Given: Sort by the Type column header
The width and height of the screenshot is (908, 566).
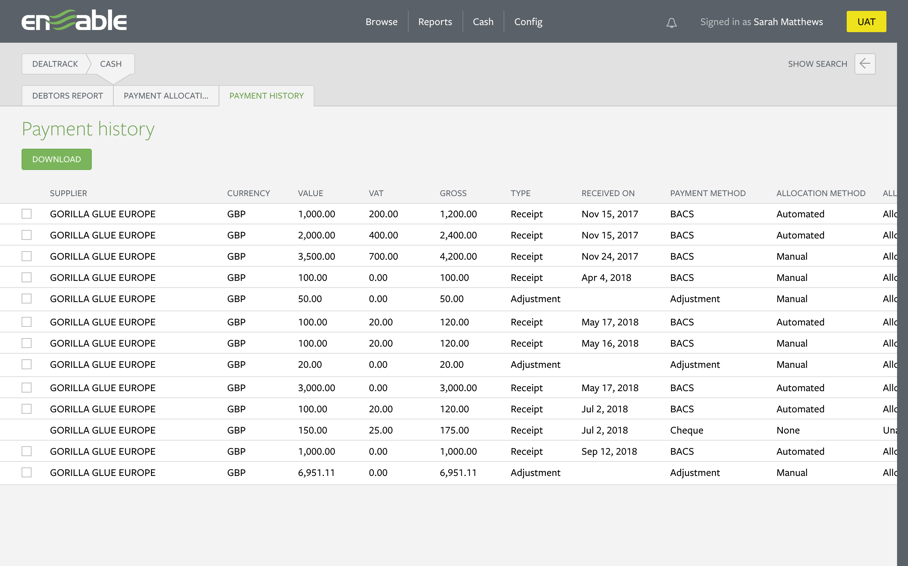Looking at the screenshot, I should tap(520, 193).
